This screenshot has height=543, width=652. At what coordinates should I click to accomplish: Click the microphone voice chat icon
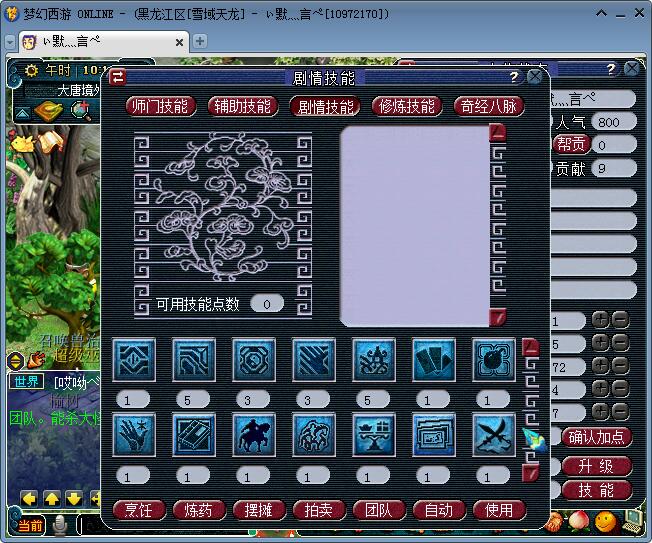click(60, 525)
